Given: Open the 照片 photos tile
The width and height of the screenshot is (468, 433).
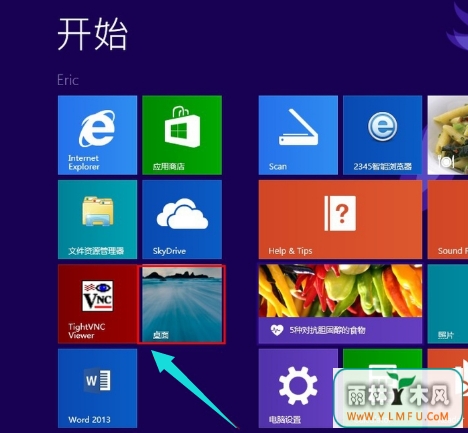Looking at the screenshot, I should point(448,304).
